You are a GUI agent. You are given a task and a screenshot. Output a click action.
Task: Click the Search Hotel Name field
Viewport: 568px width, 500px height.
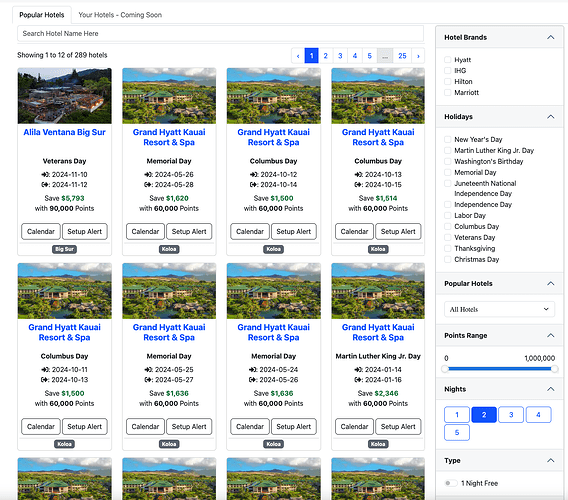(220, 34)
